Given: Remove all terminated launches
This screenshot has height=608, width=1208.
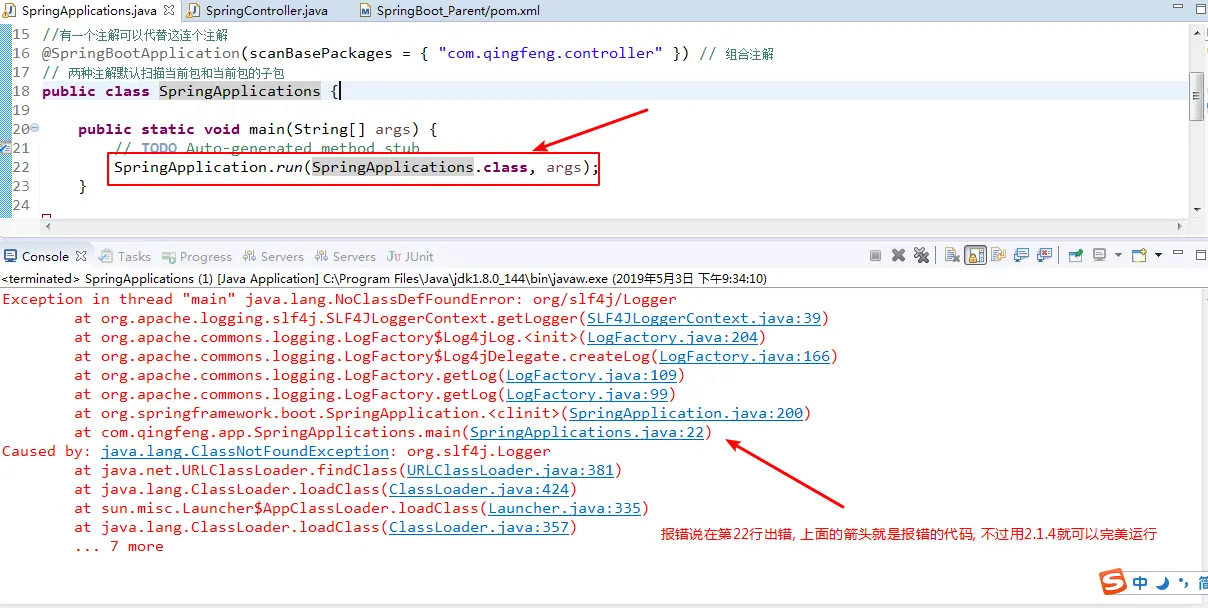Looking at the screenshot, I should pos(921,255).
